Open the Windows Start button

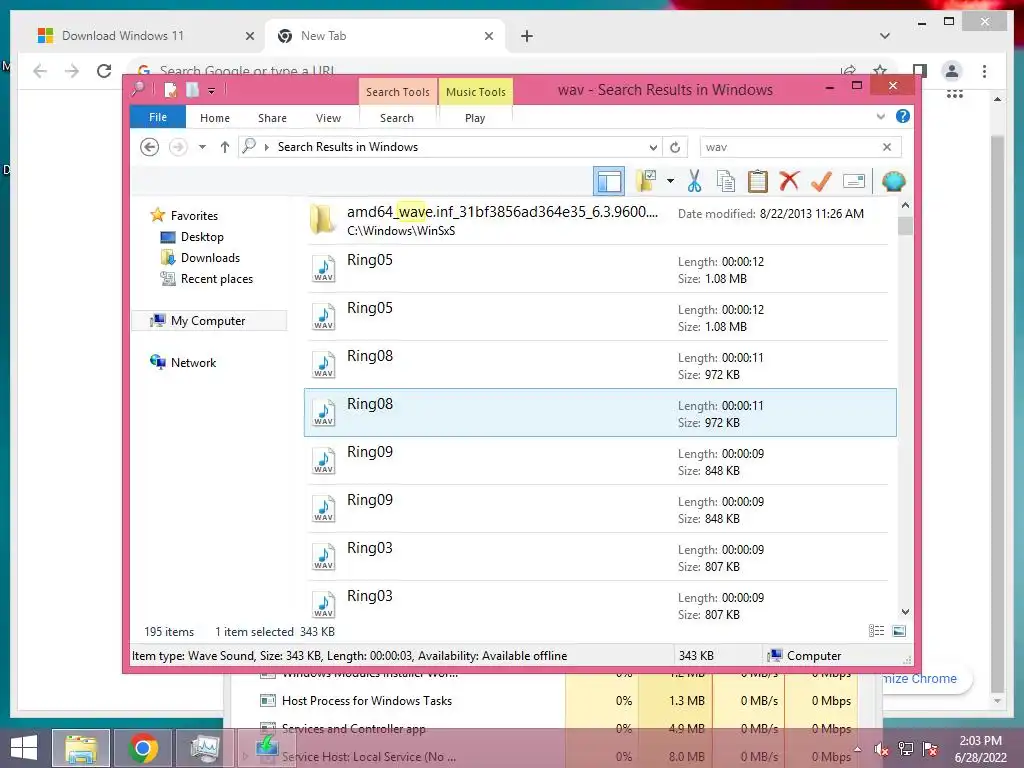[x=24, y=748]
